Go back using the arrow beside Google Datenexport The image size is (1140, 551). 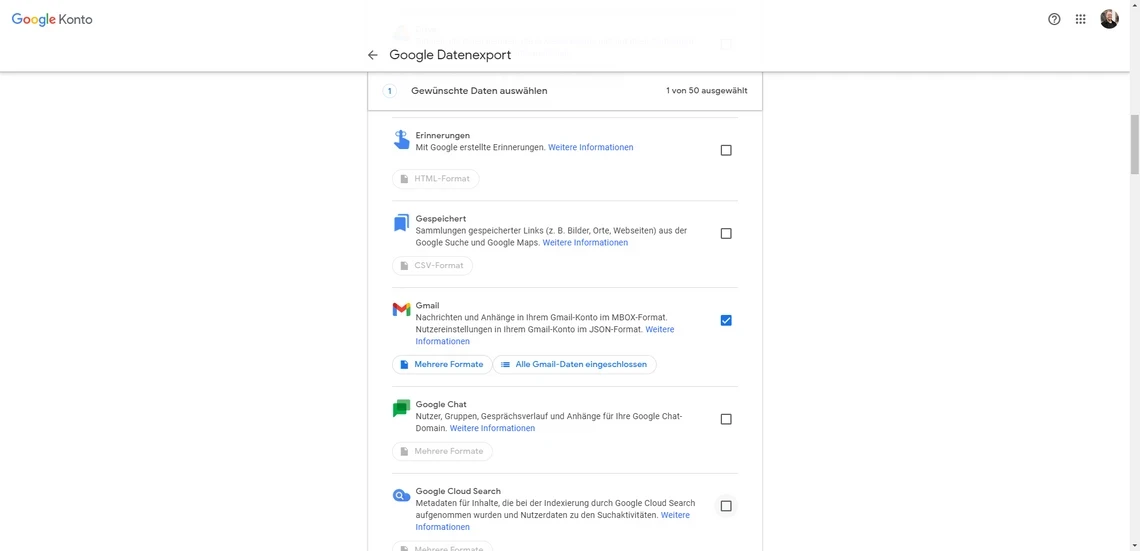[373, 55]
